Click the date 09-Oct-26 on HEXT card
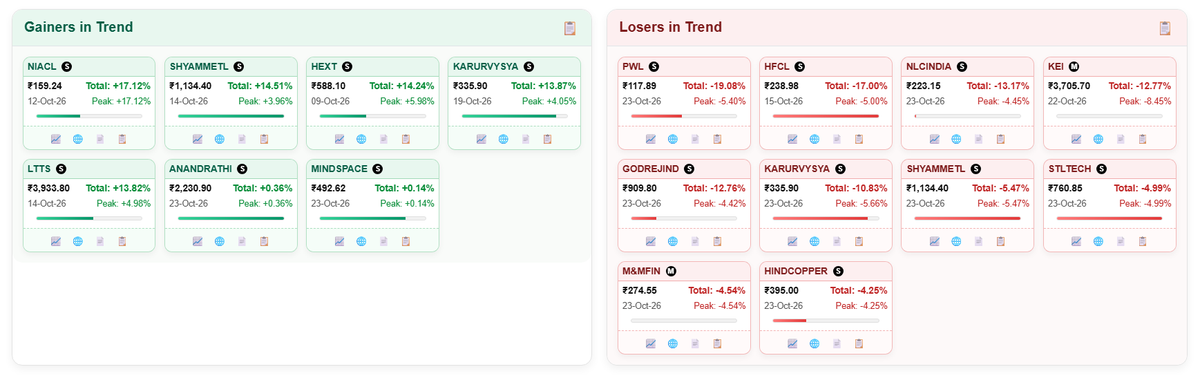The image size is (1200, 378). [x=330, y=101]
